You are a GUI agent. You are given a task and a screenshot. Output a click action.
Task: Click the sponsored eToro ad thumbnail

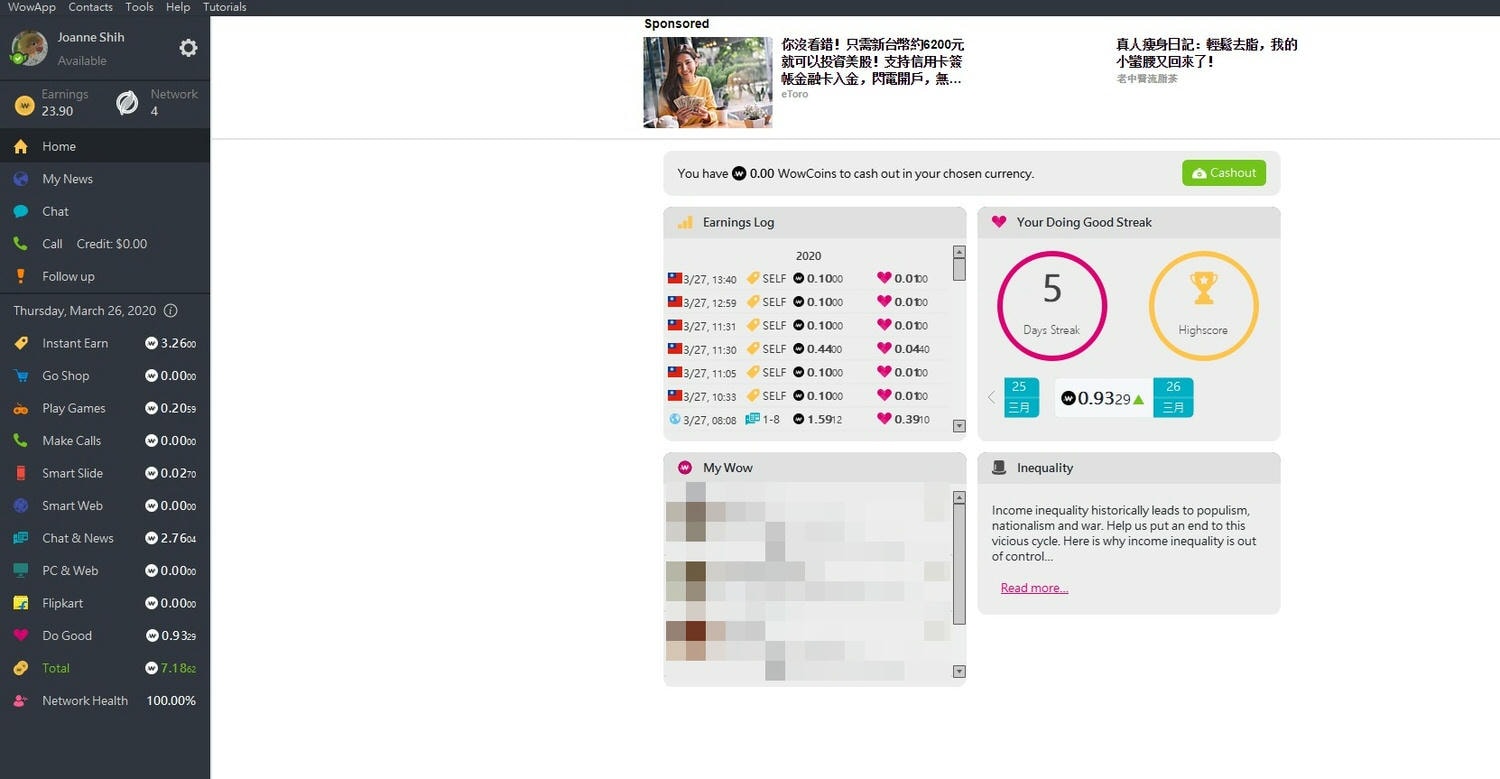tap(708, 82)
